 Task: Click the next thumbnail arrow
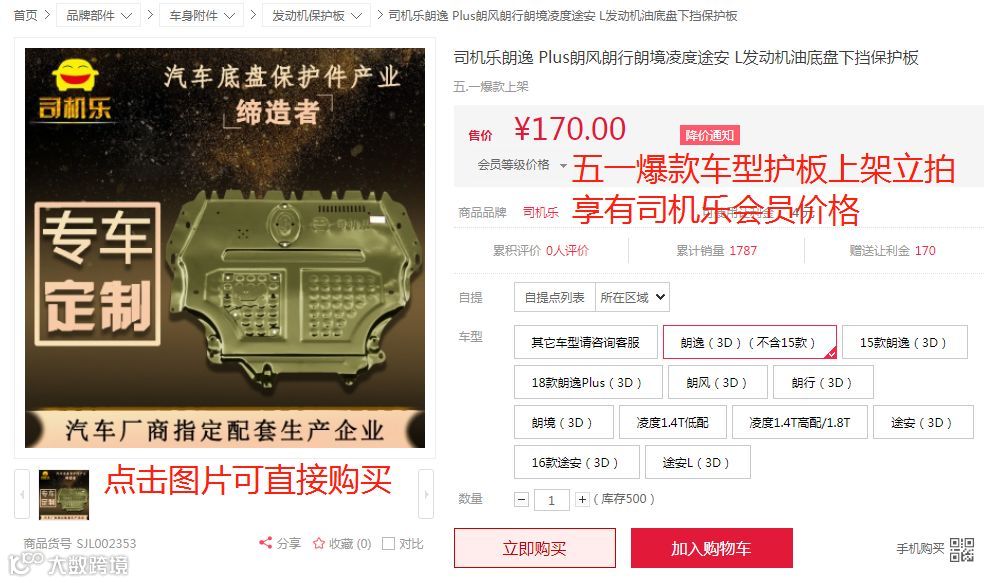pos(426,494)
